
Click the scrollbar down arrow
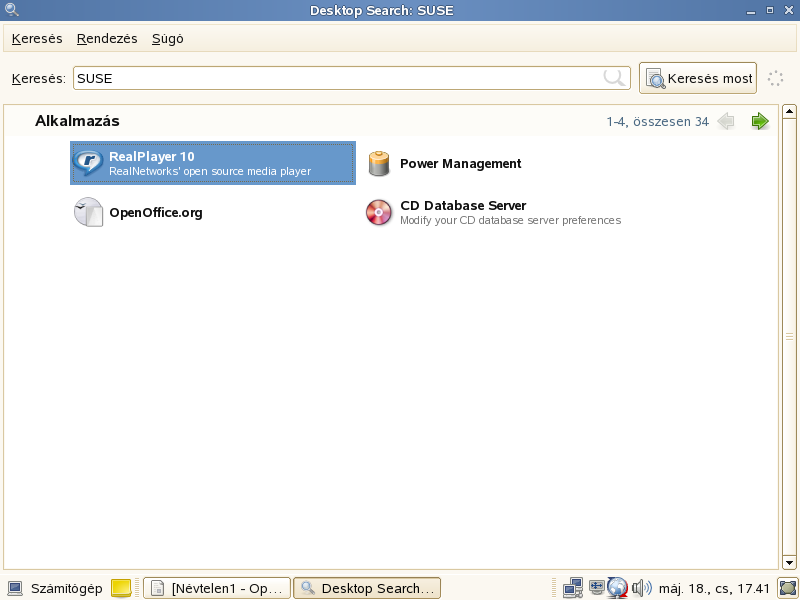pos(789,563)
